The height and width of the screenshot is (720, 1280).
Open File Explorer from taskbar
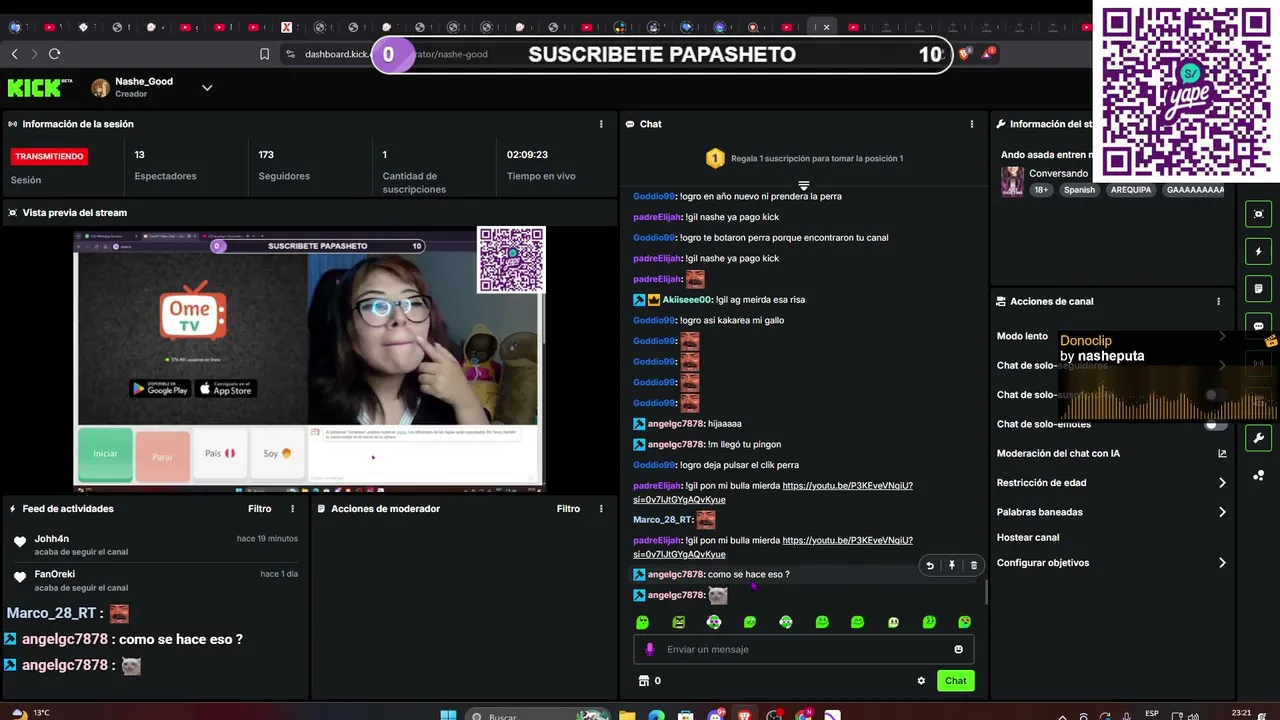pyautogui.click(x=627, y=716)
